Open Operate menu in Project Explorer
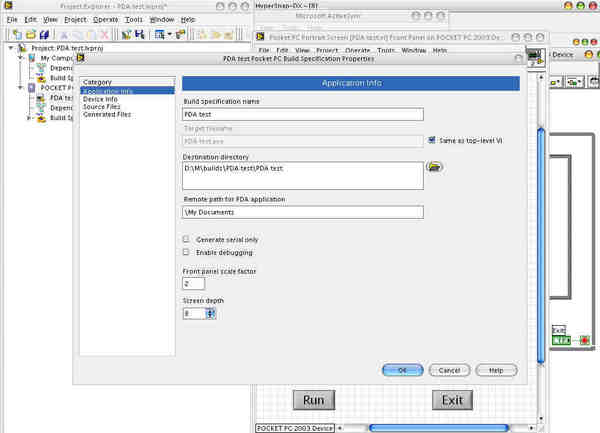600x433 pixels. click(x=105, y=20)
